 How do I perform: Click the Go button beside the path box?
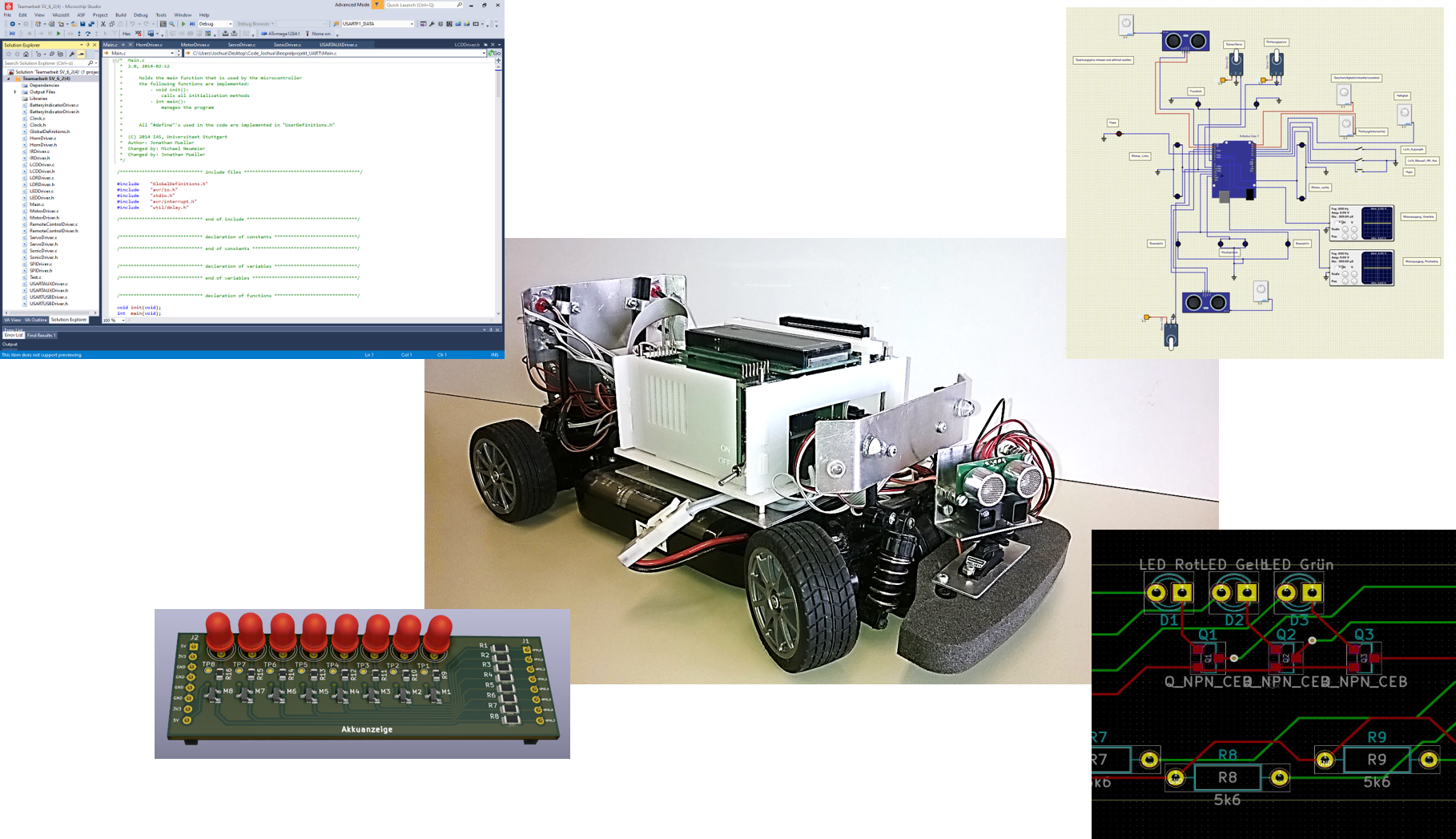(495, 53)
